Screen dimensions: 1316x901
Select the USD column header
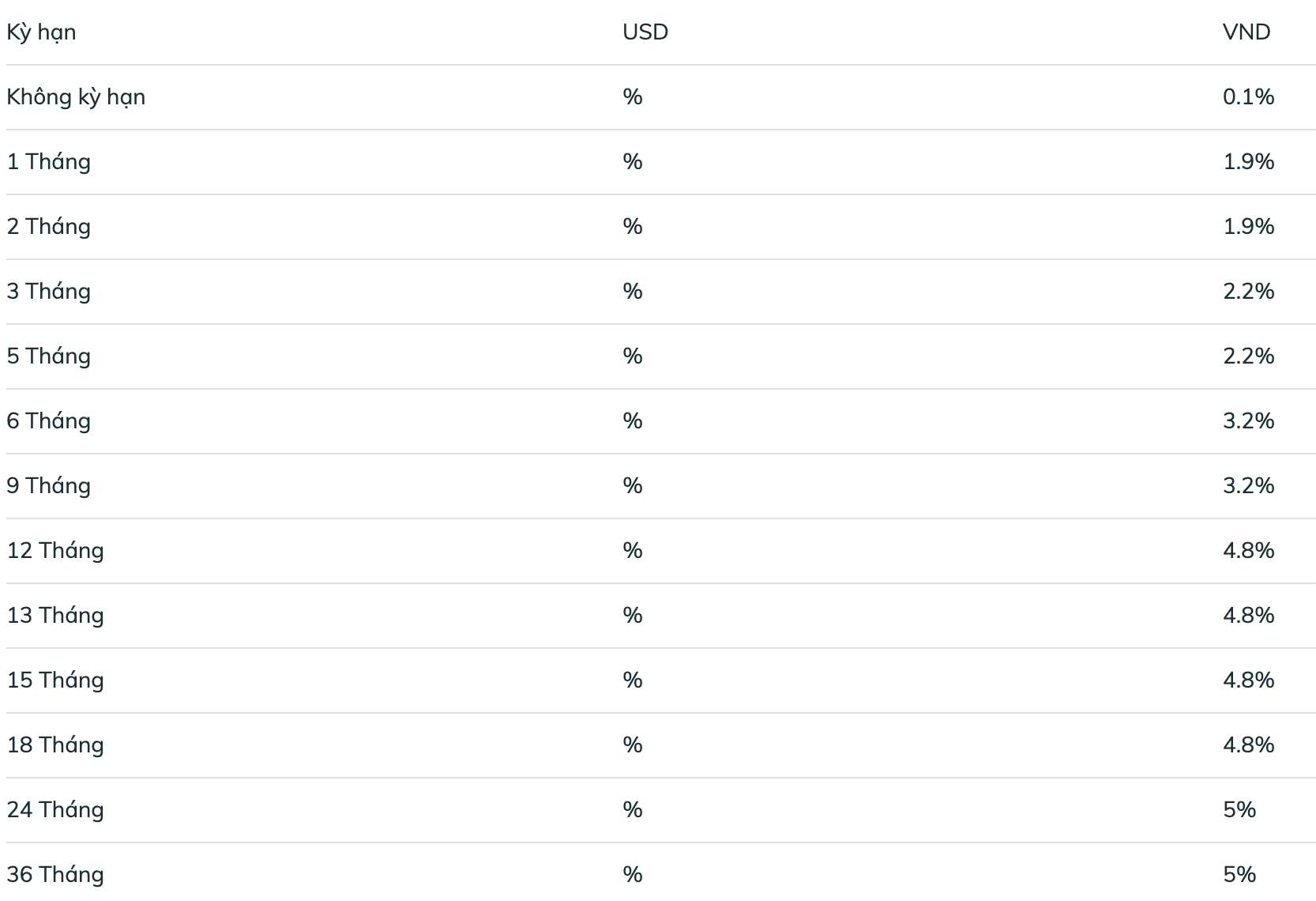pos(645,32)
